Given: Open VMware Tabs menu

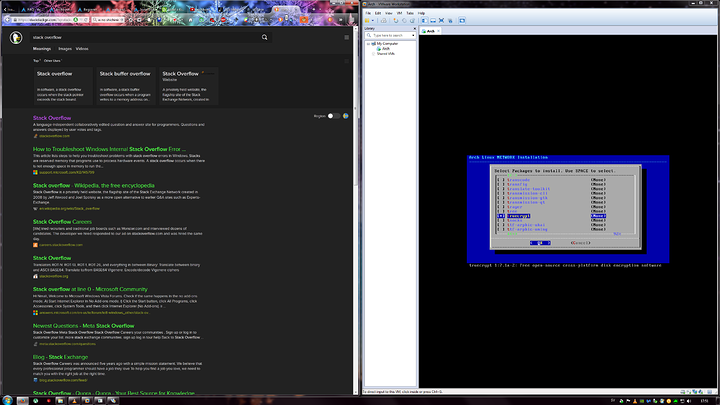Looking at the screenshot, I should point(410,13).
